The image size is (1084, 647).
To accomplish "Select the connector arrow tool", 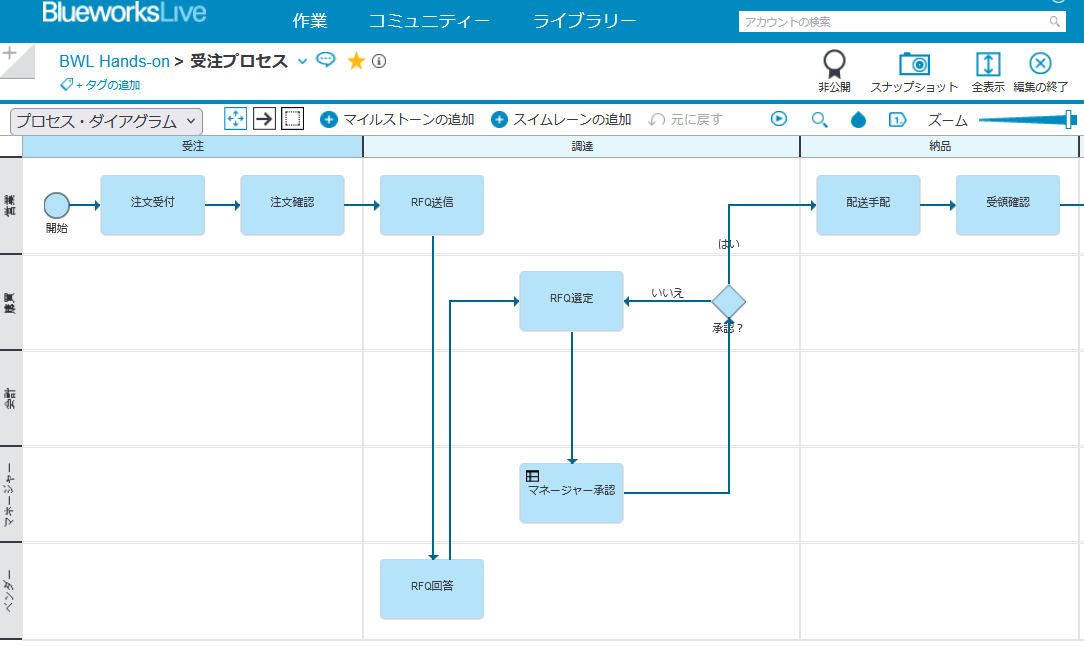I will pos(263,119).
